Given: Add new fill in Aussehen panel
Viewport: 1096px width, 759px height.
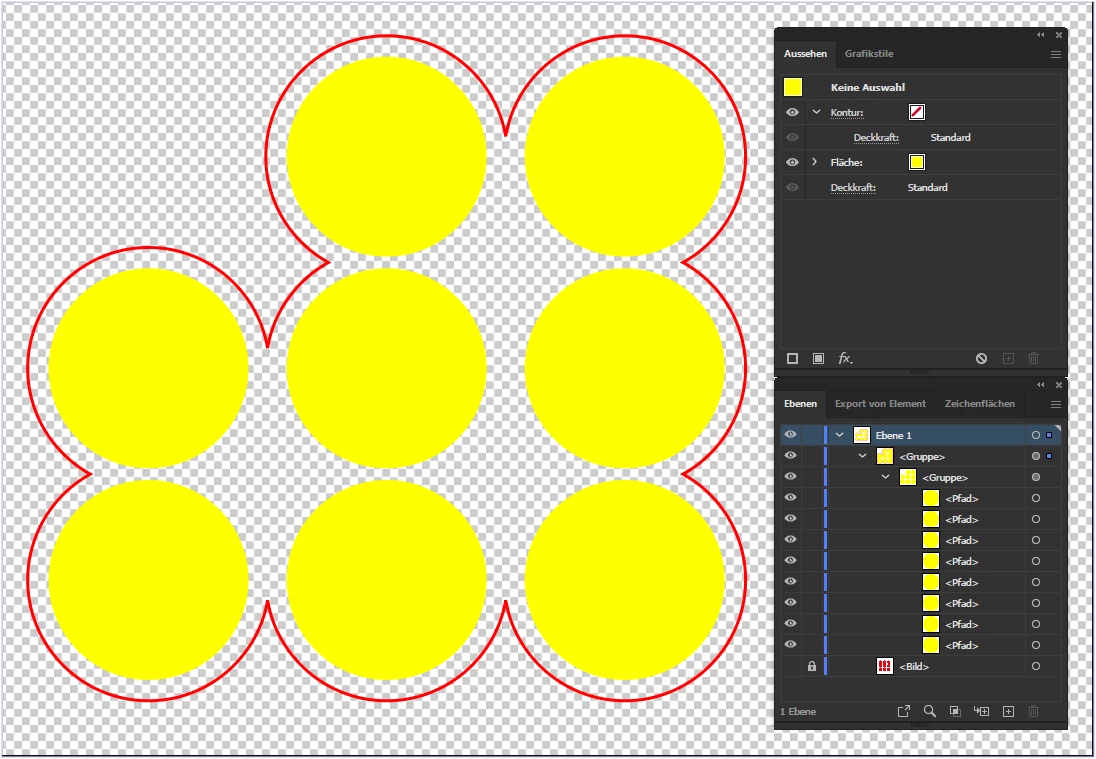Looking at the screenshot, I should (x=818, y=359).
